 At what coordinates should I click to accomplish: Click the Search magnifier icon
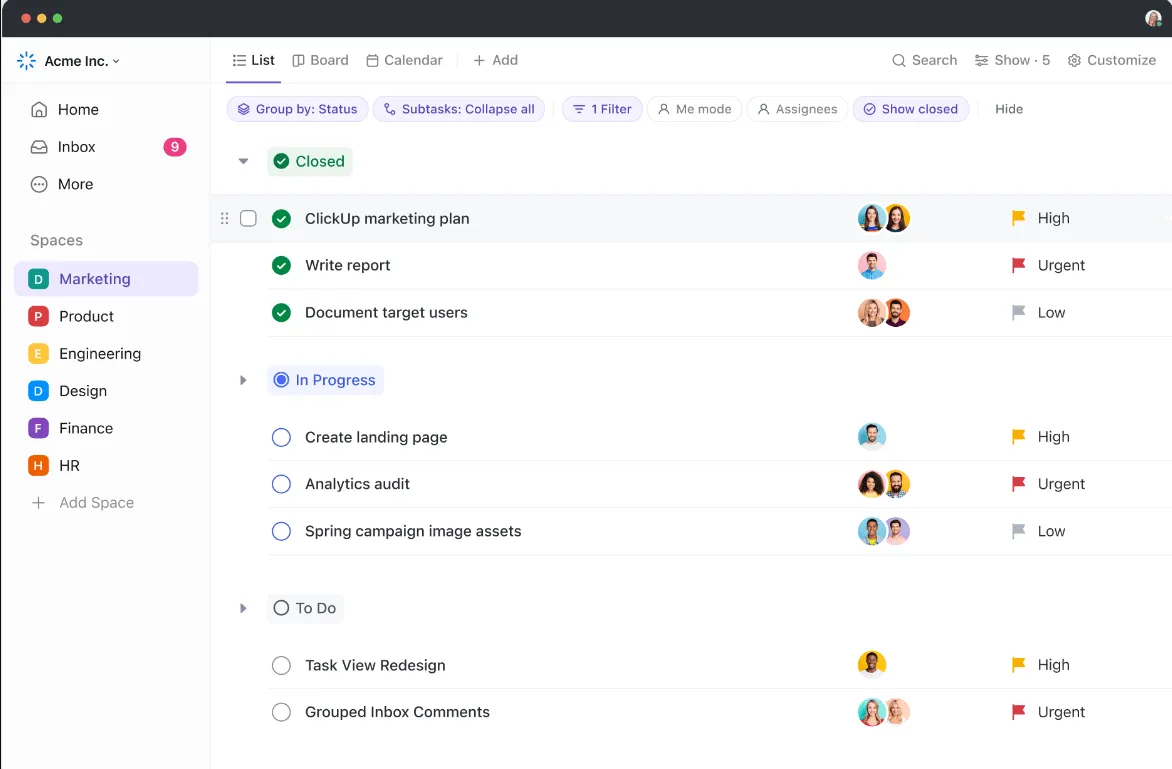click(898, 61)
